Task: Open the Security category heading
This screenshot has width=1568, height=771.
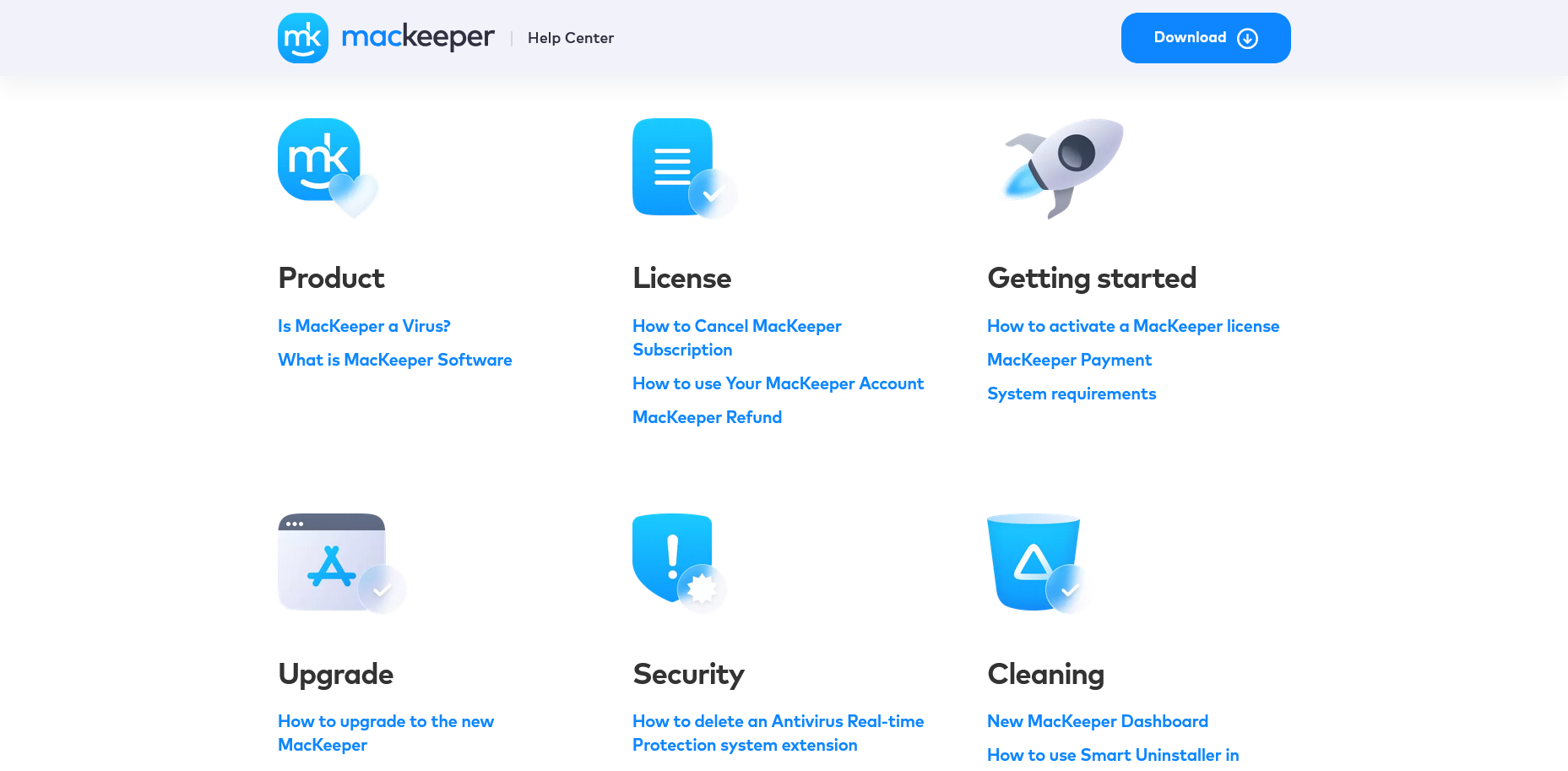Action: (x=689, y=674)
